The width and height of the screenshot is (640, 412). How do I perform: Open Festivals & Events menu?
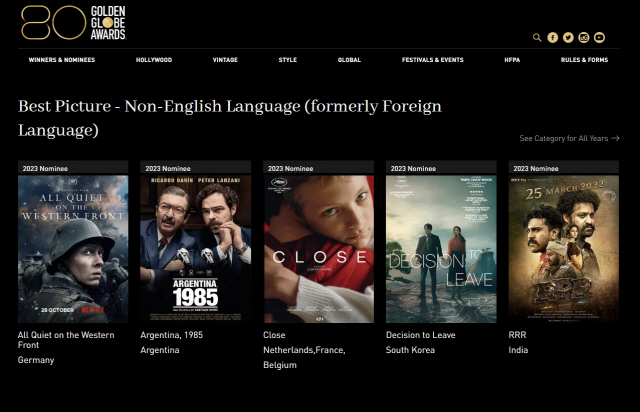click(x=433, y=60)
